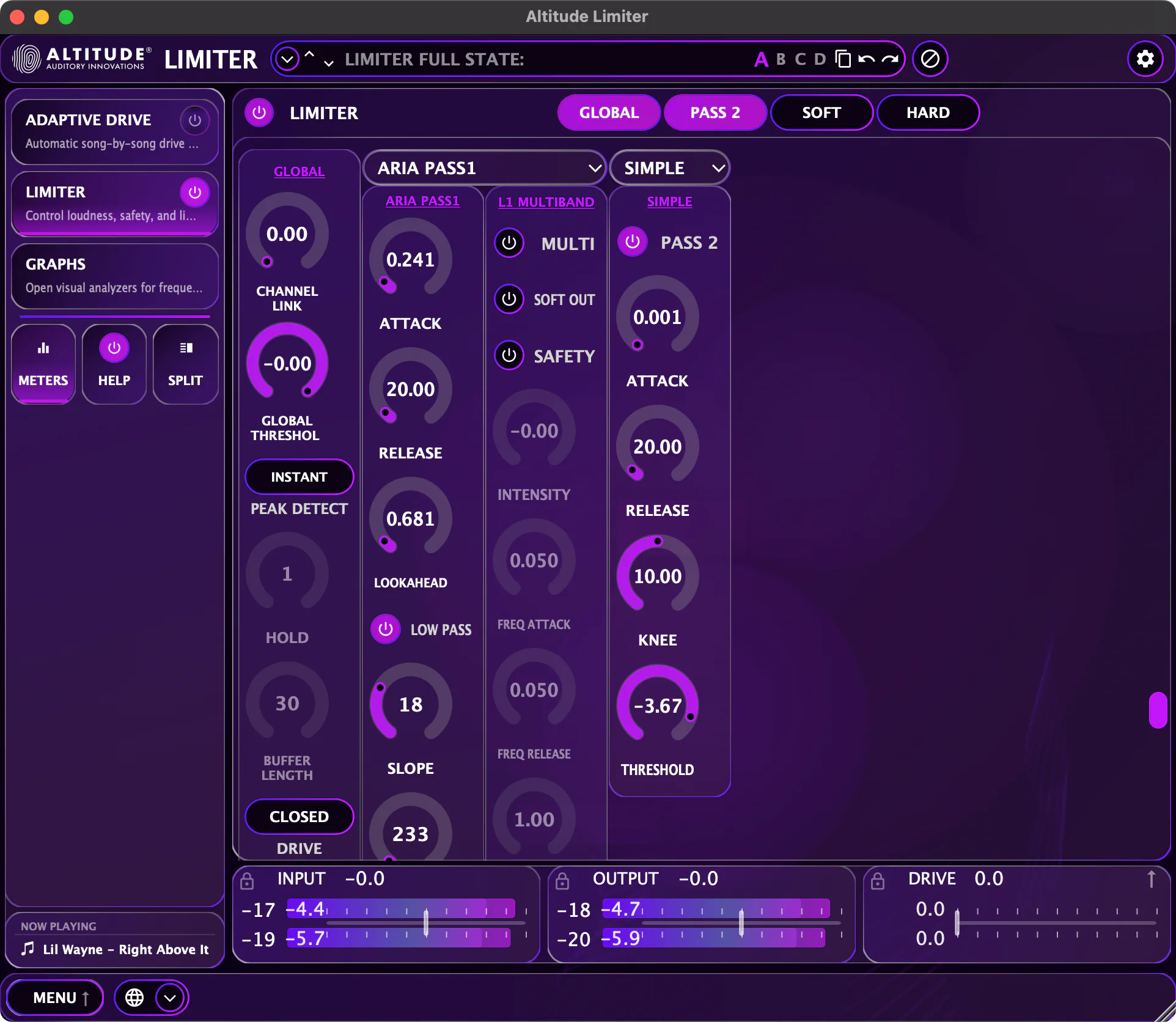Click the redo arrow icon
This screenshot has width=1176, height=1022.
pos(890,59)
